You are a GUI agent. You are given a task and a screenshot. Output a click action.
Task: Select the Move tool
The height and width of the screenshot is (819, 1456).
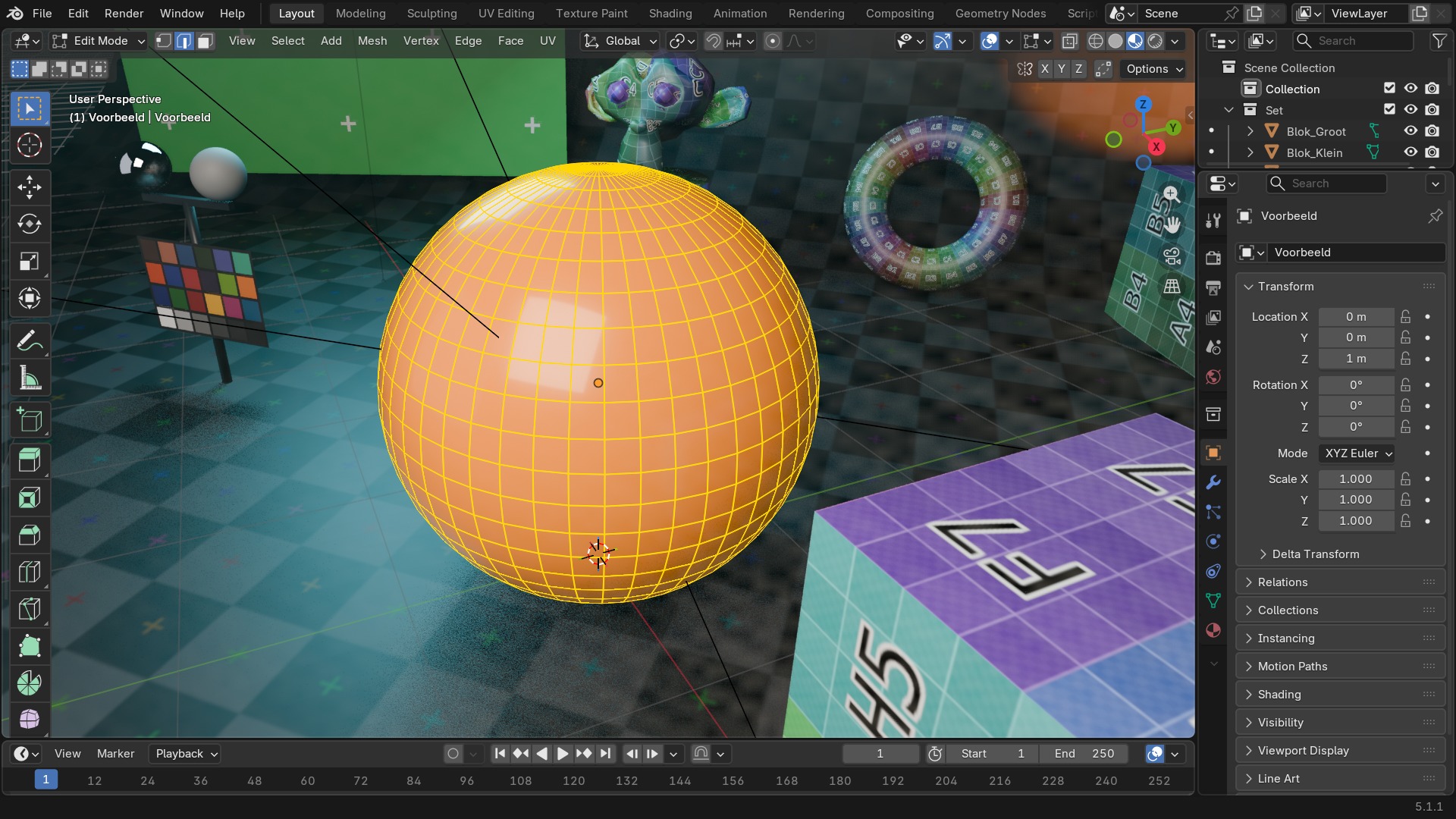[30, 187]
